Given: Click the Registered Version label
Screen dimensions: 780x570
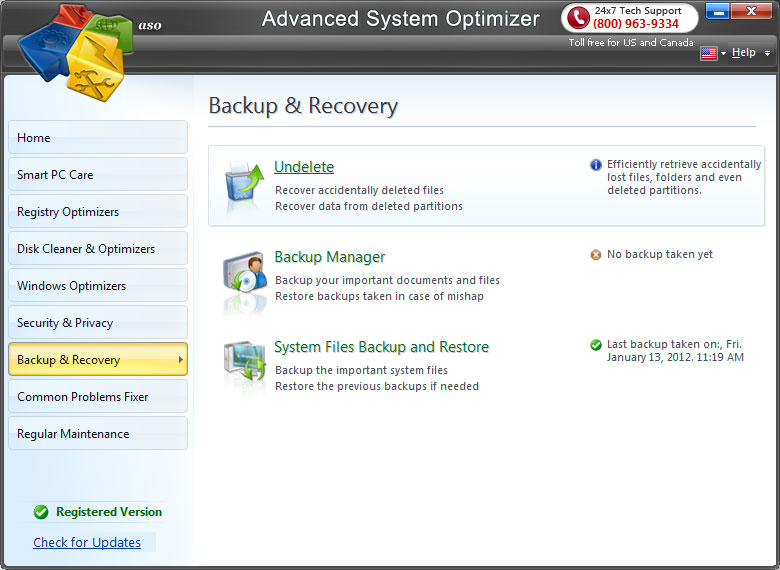Looking at the screenshot, I should [x=109, y=512].
